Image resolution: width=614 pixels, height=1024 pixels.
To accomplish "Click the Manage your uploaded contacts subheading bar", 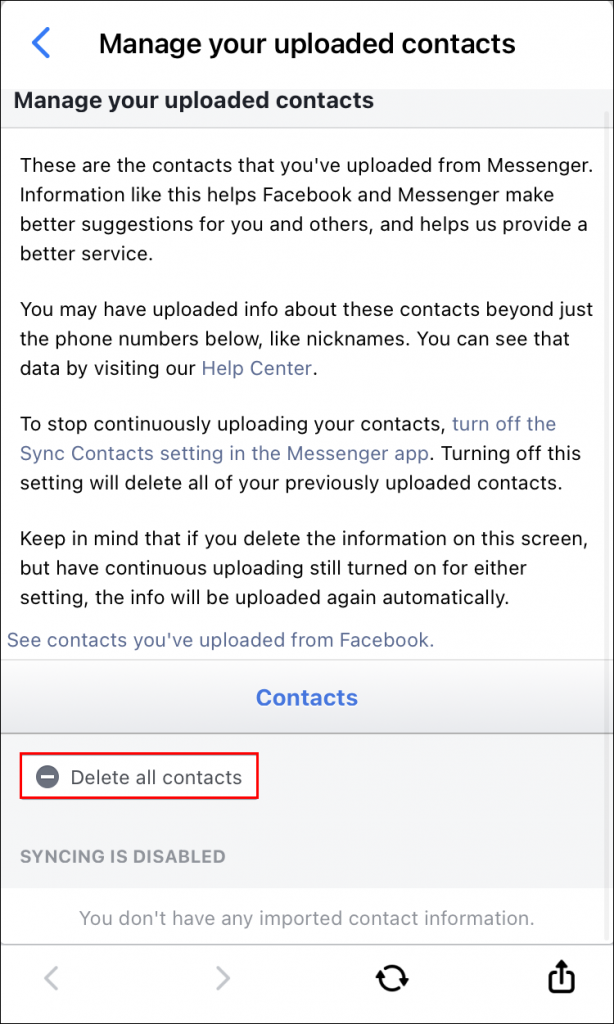I will [x=193, y=100].
